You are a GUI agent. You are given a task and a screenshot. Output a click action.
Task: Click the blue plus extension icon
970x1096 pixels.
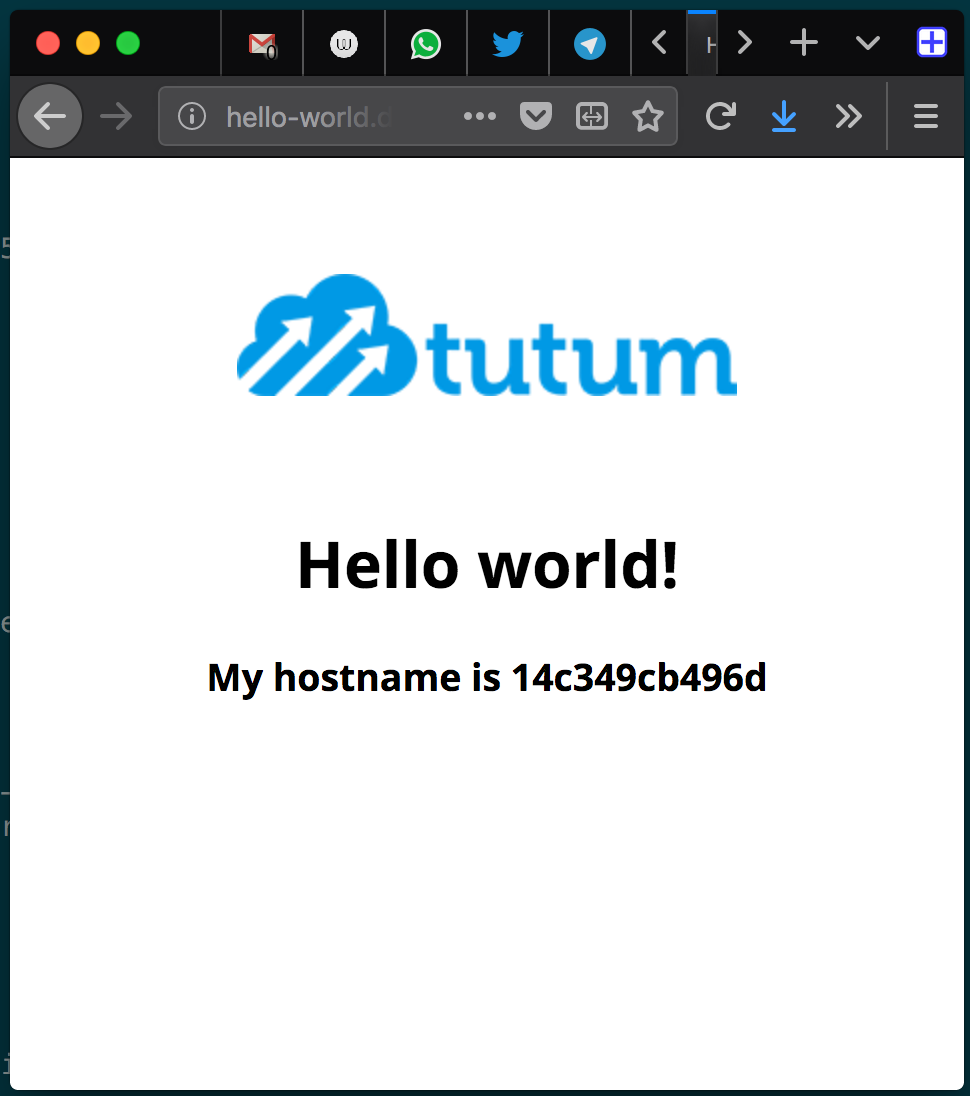point(932,43)
